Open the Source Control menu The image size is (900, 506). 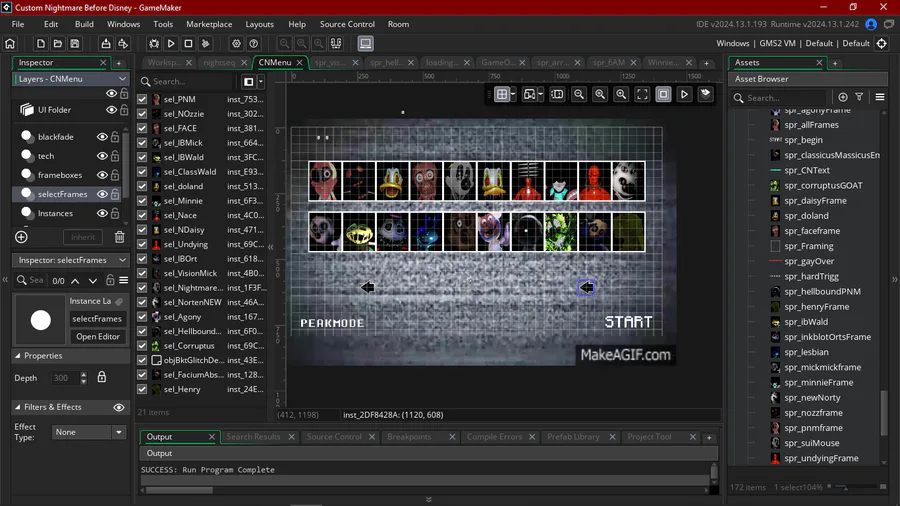point(347,24)
